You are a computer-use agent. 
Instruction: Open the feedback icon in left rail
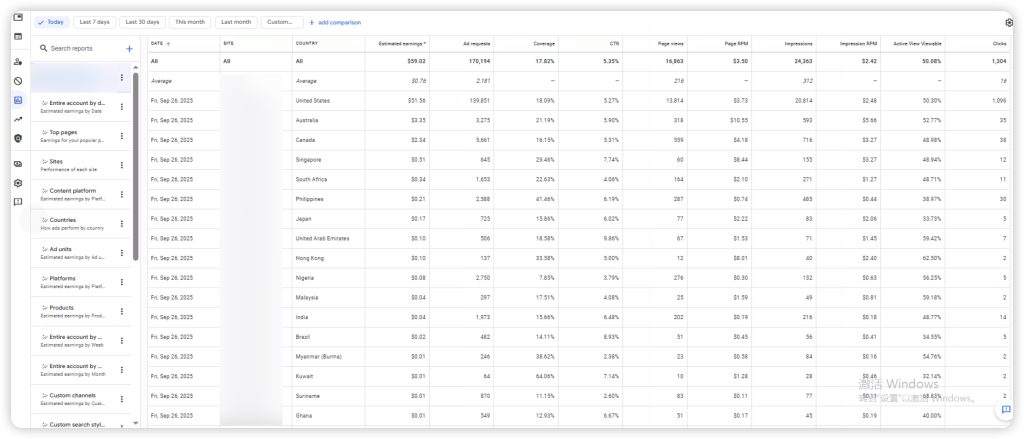18,202
